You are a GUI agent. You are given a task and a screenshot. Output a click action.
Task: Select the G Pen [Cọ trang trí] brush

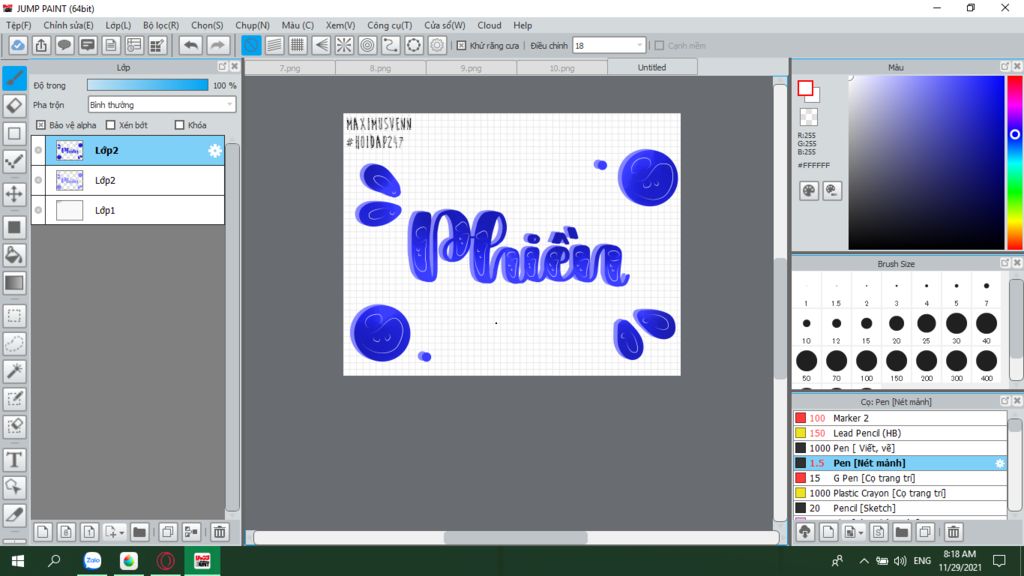(x=901, y=478)
